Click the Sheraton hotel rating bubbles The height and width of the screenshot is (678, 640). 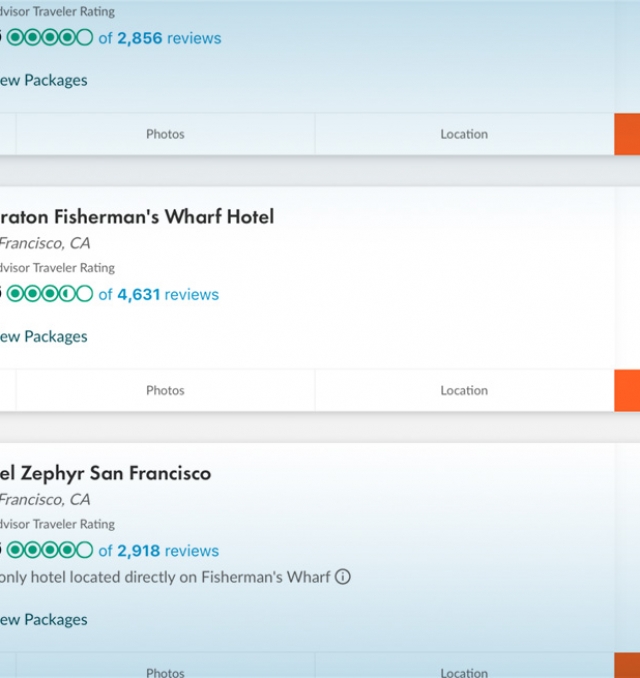coord(50,294)
